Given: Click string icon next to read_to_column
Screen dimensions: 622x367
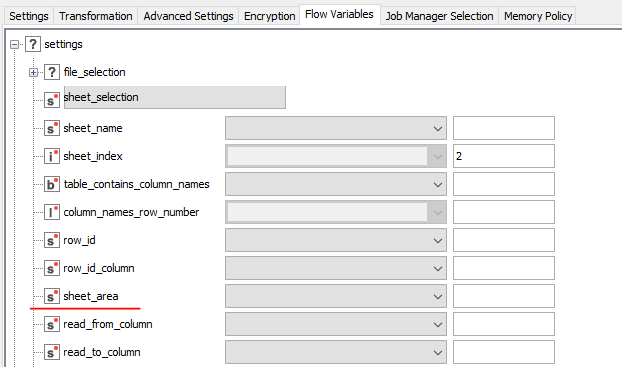Looking at the screenshot, I should (52, 352).
